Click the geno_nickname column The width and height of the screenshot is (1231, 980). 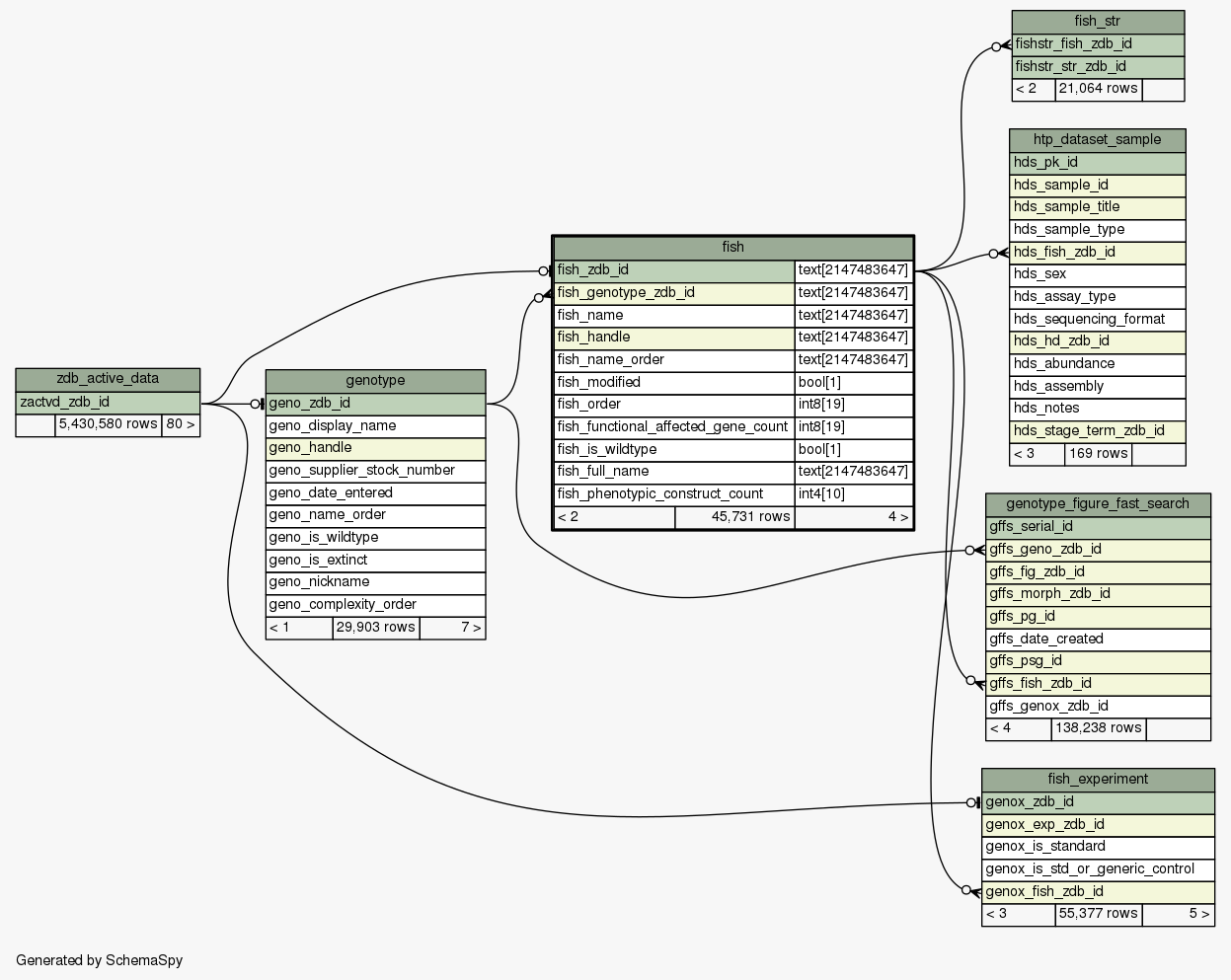coord(375,582)
